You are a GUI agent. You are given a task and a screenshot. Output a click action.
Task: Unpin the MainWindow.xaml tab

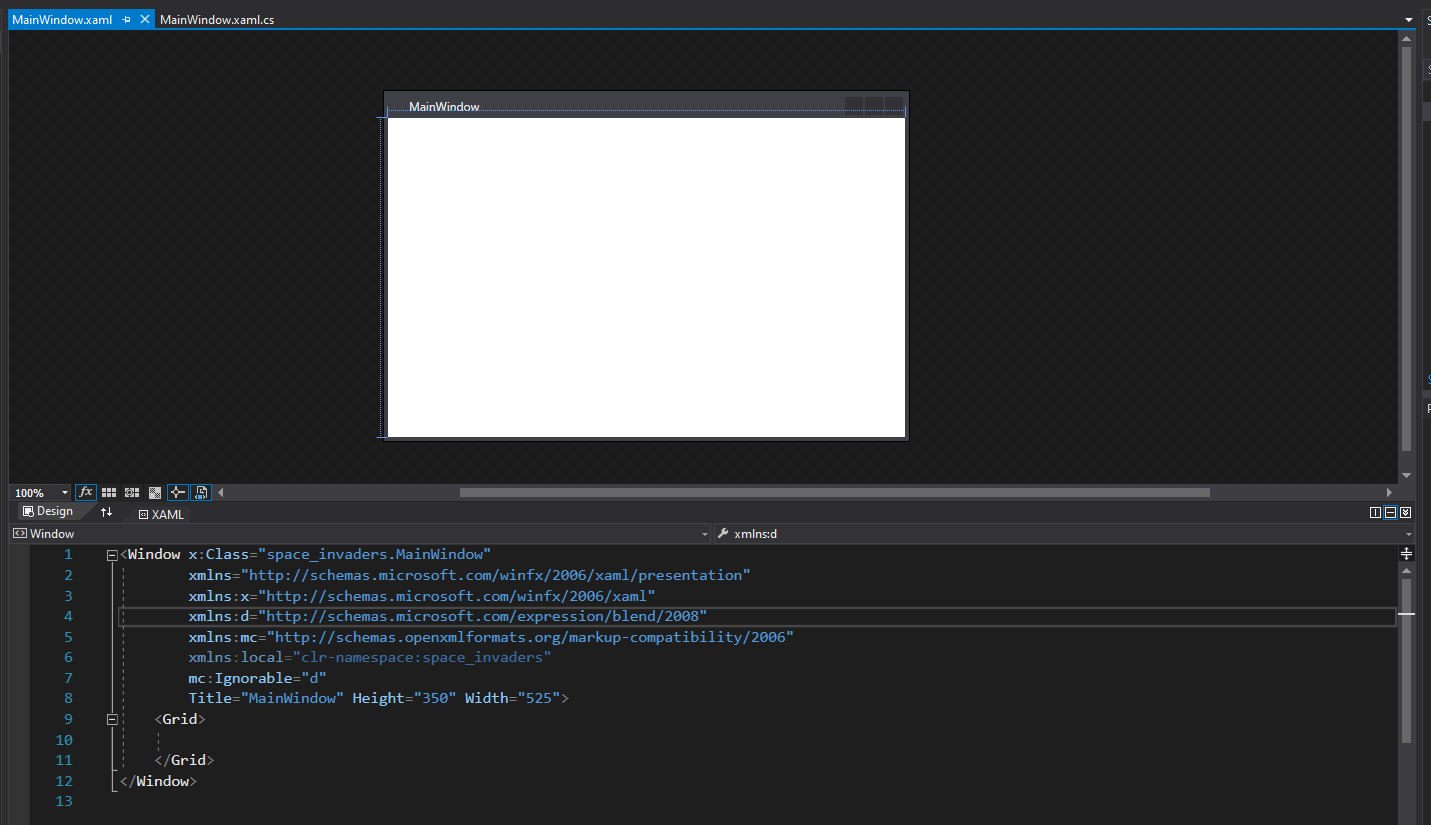click(x=126, y=18)
